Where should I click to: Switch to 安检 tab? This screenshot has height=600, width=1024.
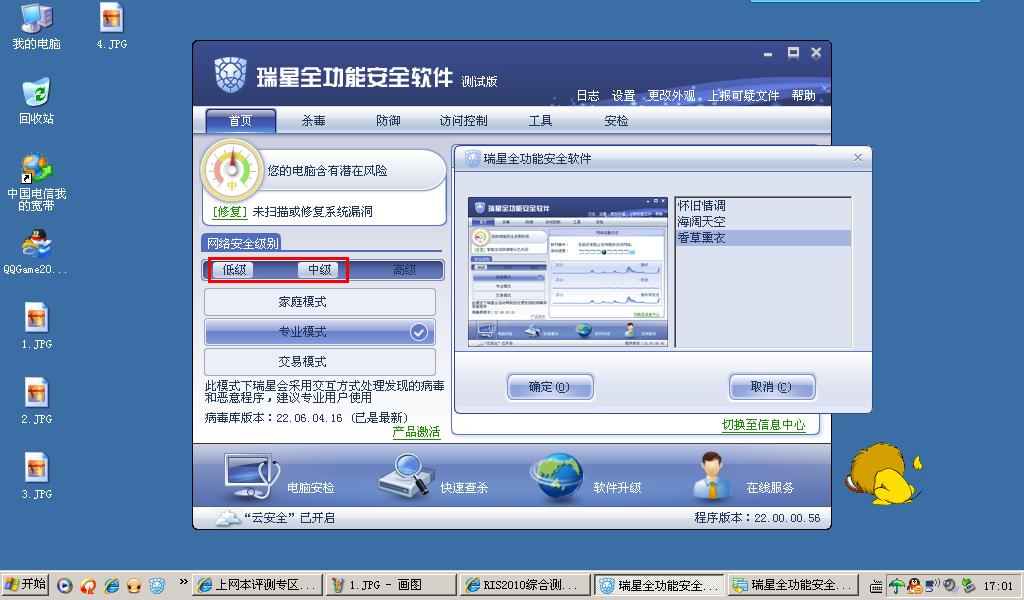[x=616, y=121]
